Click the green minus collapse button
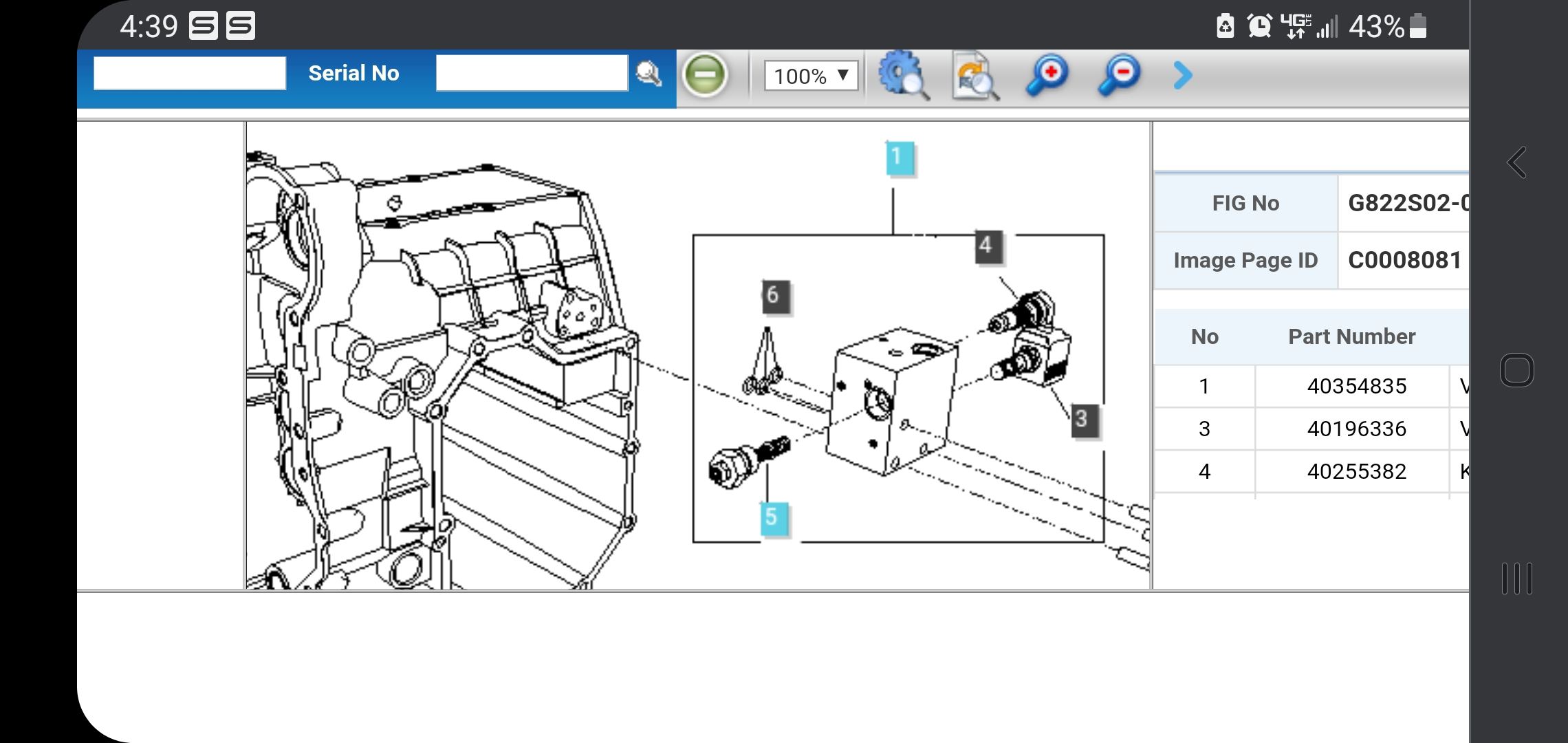 (704, 74)
